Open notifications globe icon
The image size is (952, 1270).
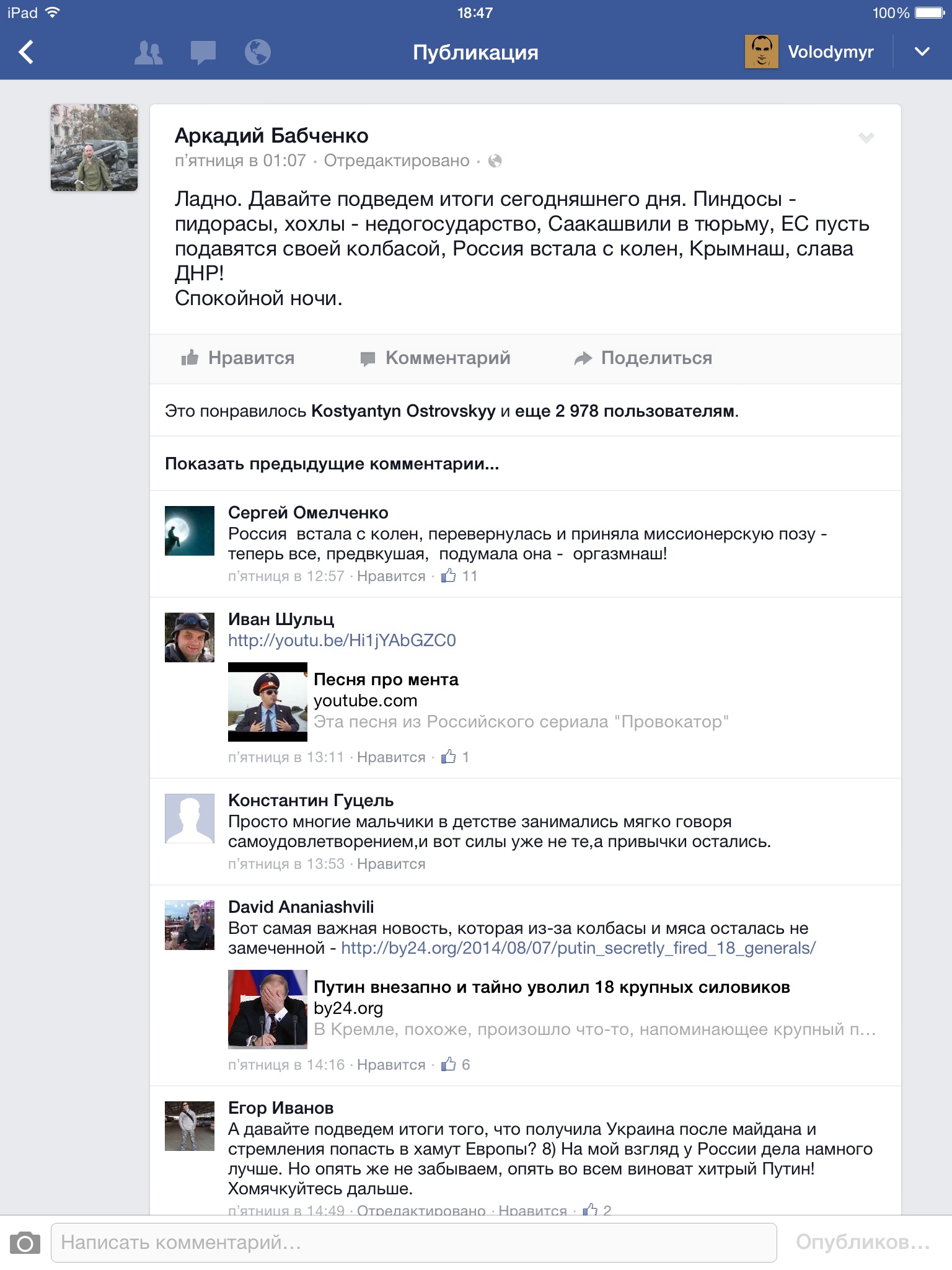(257, 52)
